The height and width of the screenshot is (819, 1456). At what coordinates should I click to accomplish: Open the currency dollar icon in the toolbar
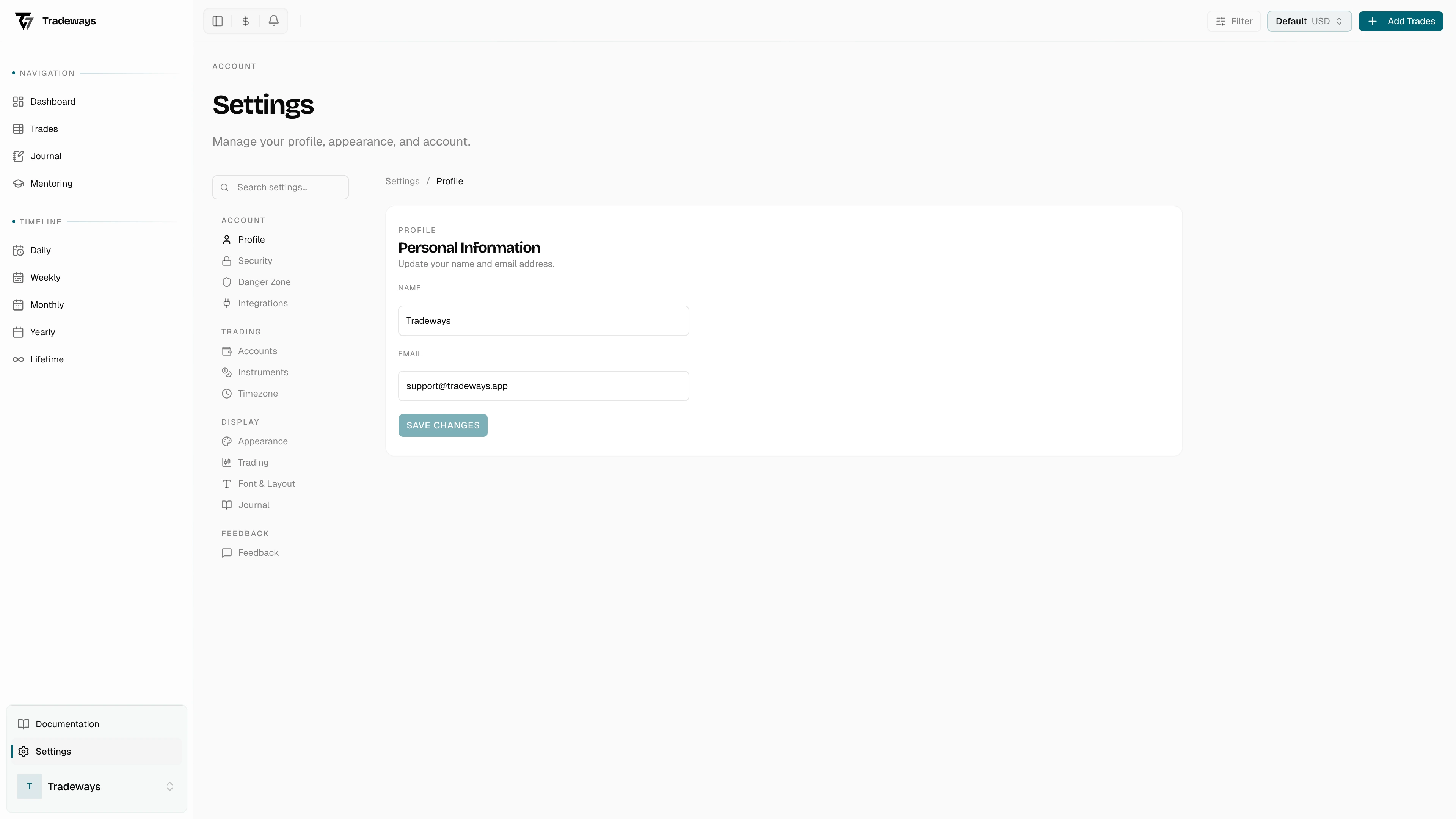[245, 21]
